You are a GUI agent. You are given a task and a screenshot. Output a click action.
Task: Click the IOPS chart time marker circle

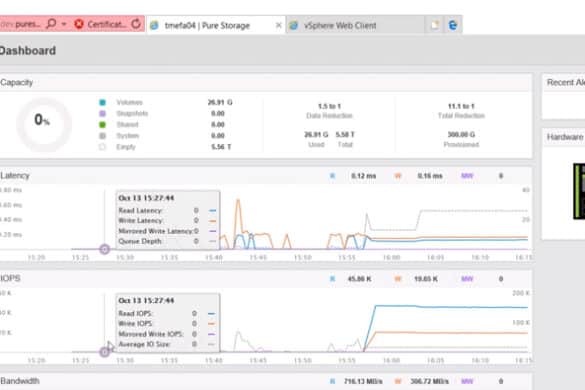point(104,352)
